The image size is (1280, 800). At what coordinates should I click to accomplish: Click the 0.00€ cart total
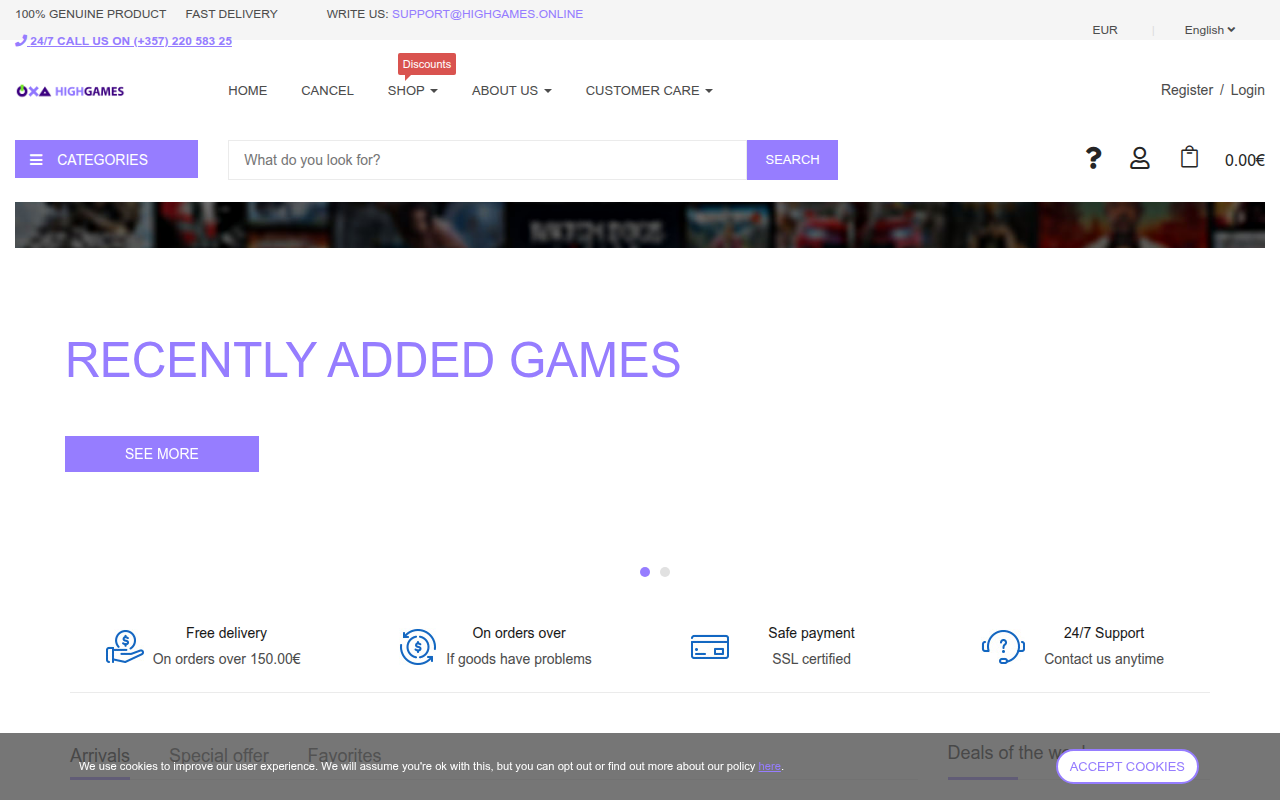[1245, 160]
